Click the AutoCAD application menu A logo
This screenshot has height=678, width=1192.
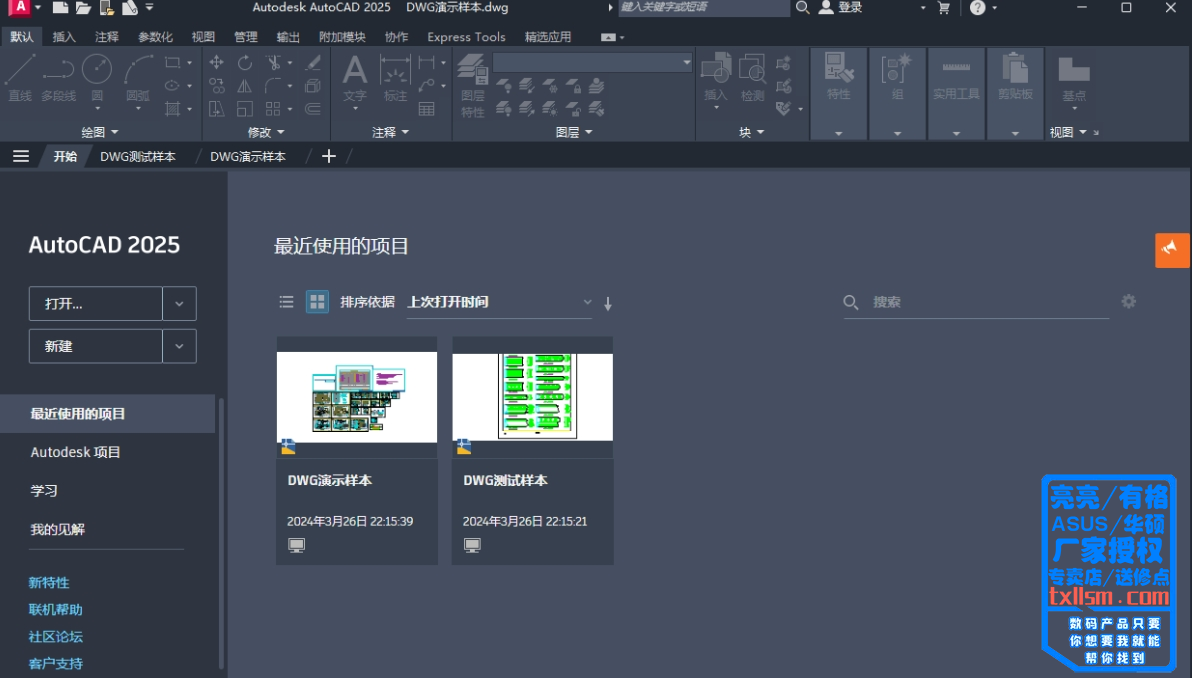(20, 8)
